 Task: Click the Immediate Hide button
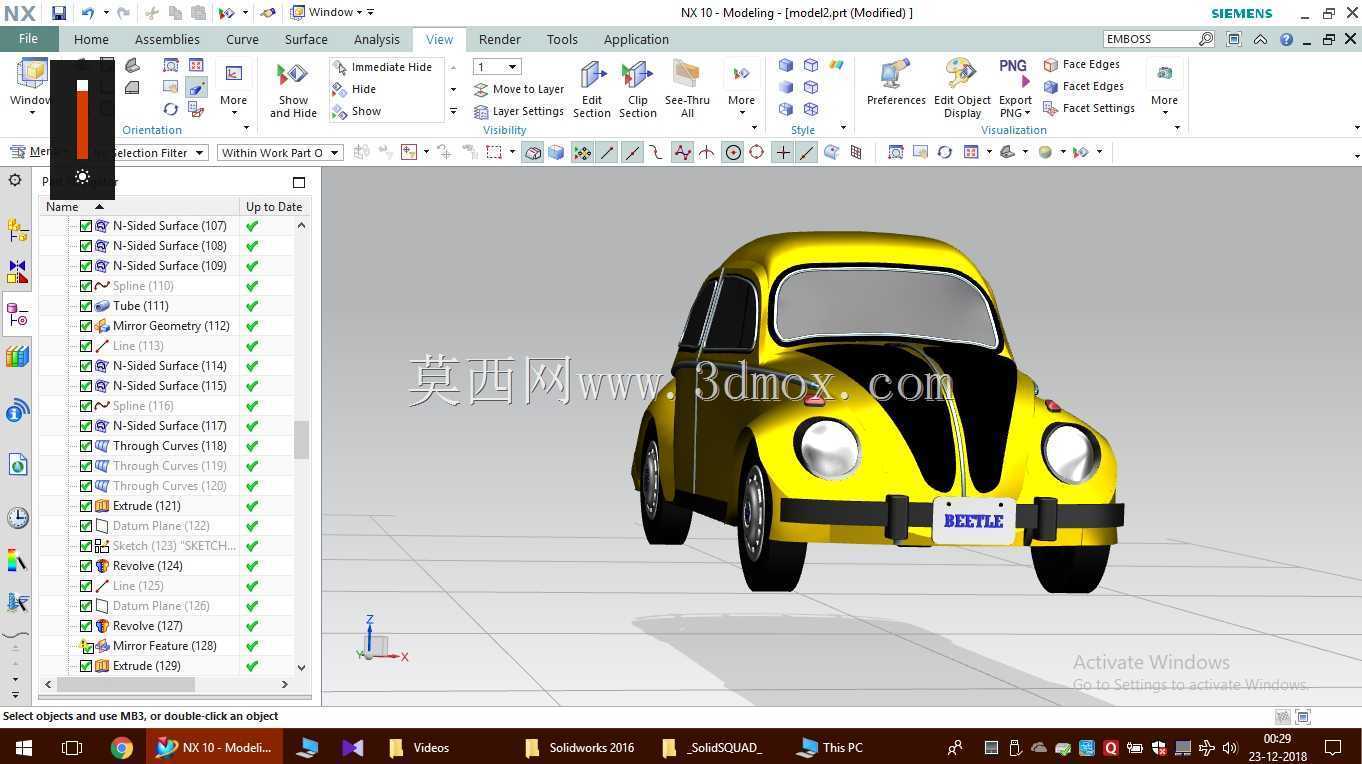click(383, 67)
